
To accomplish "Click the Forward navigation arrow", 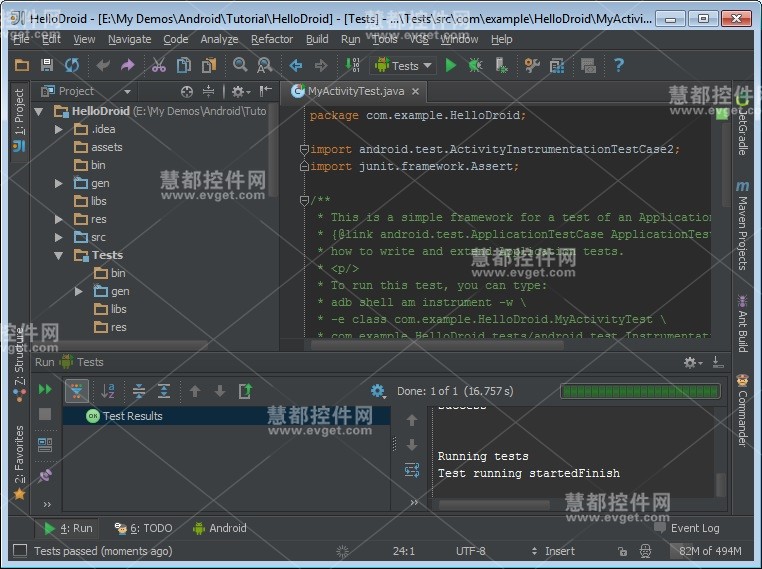I will [321, 65].
